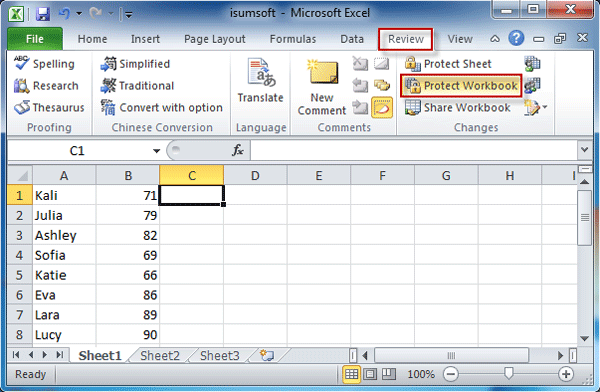Click the Insert Function fx icon
This screenshot has width=600, height=392.
[x=238, y=150]
